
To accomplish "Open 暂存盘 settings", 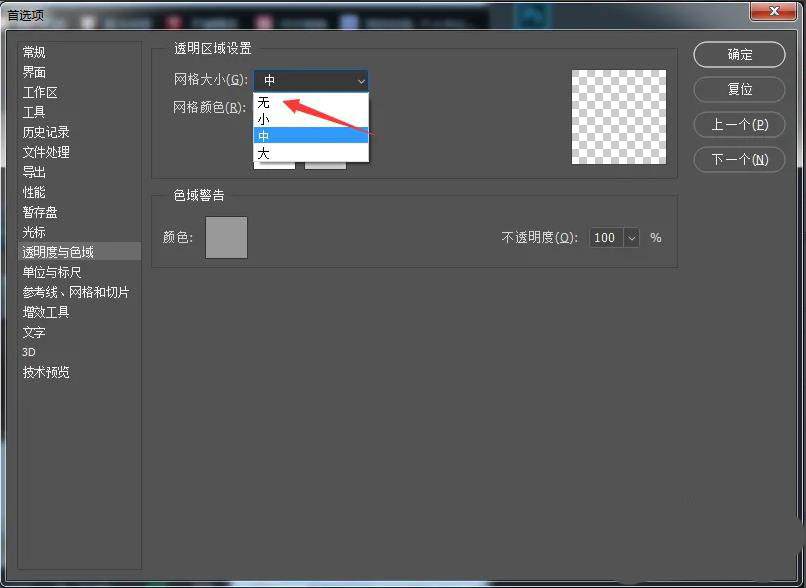I will [x=40, y=213].
